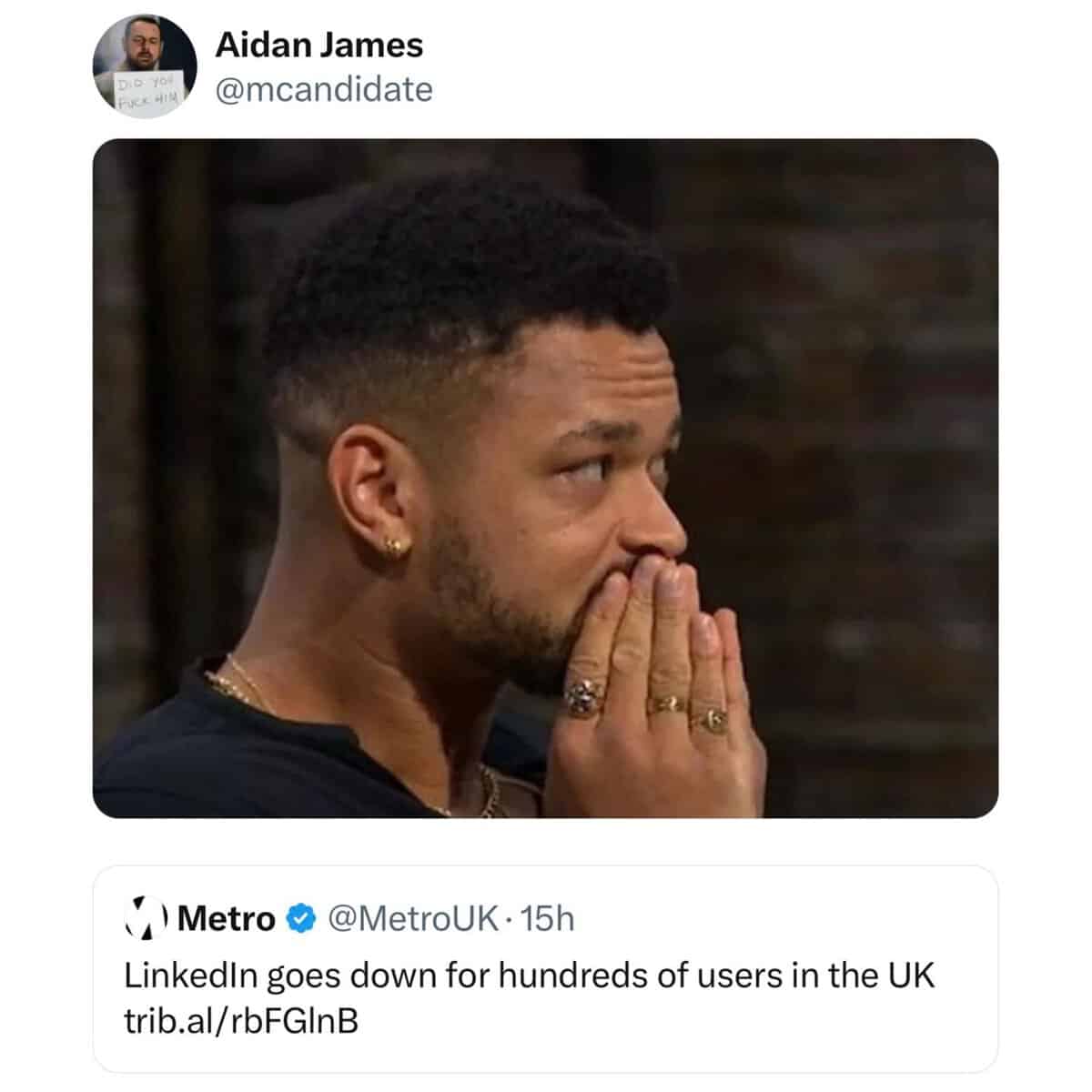Click the display name Aidan James
This screenshot has width=1092, height=1092.
(x=318, y=45)
